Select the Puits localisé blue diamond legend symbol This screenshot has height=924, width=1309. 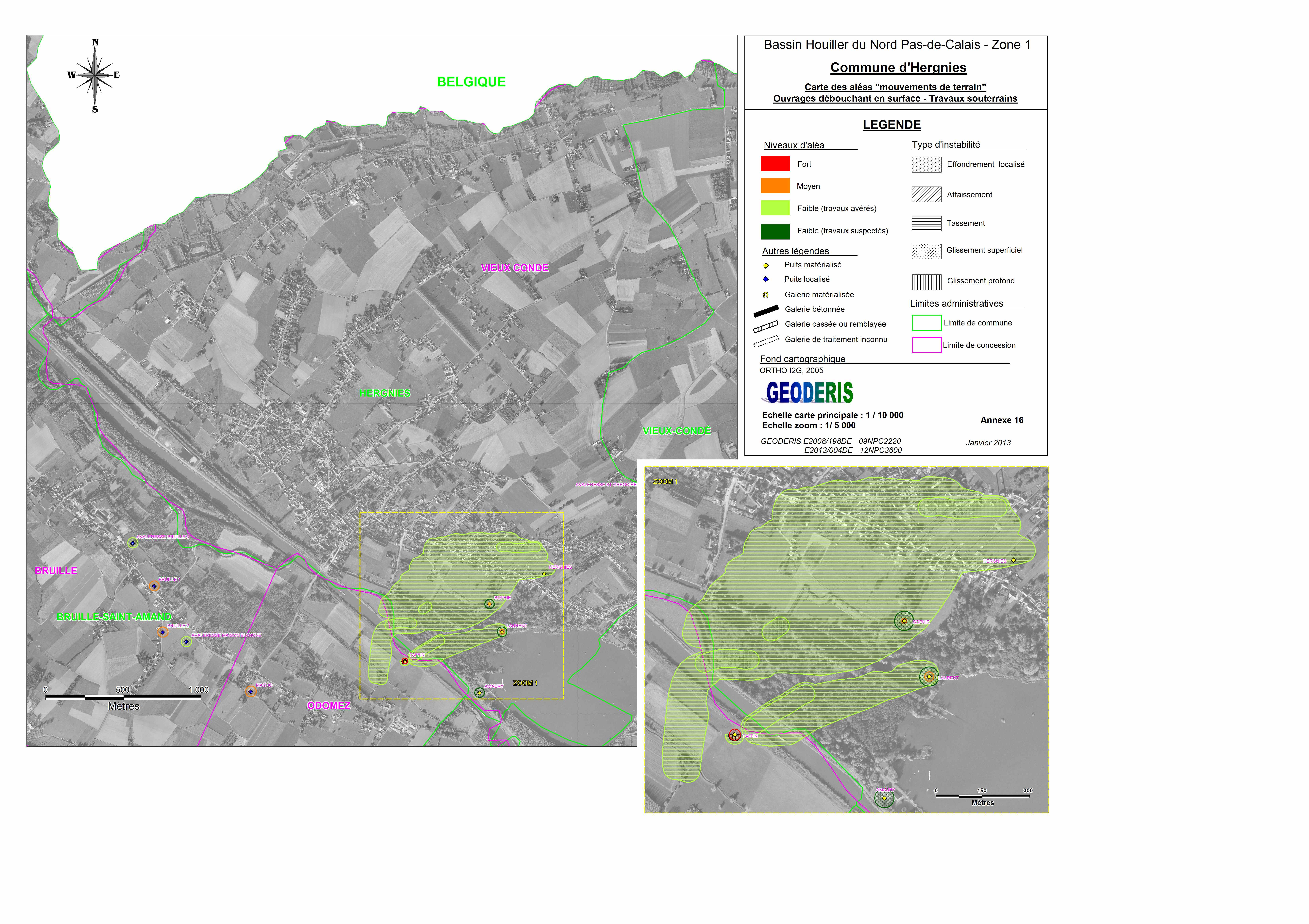click(766, 279)
